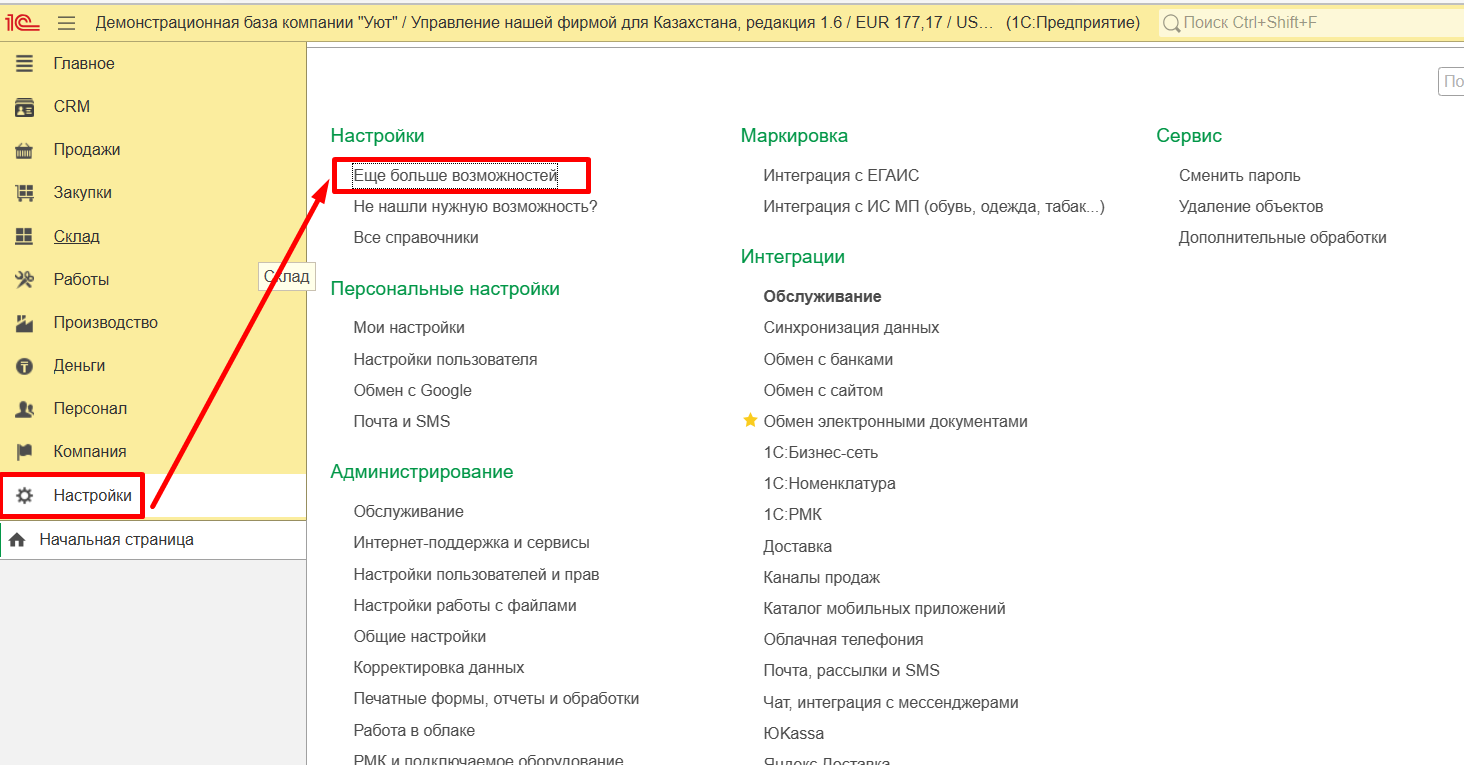This screenshot has width=1464, height=765.
Task: Open the Доставка link
Action: click(x=797, y=547)
